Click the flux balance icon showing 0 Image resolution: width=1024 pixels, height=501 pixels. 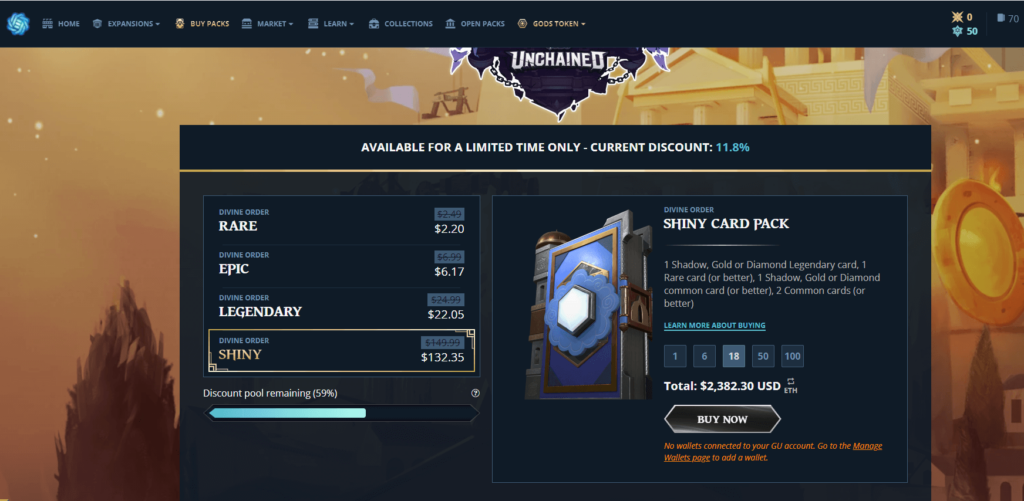pyautogui.click(x=957, y=17)
